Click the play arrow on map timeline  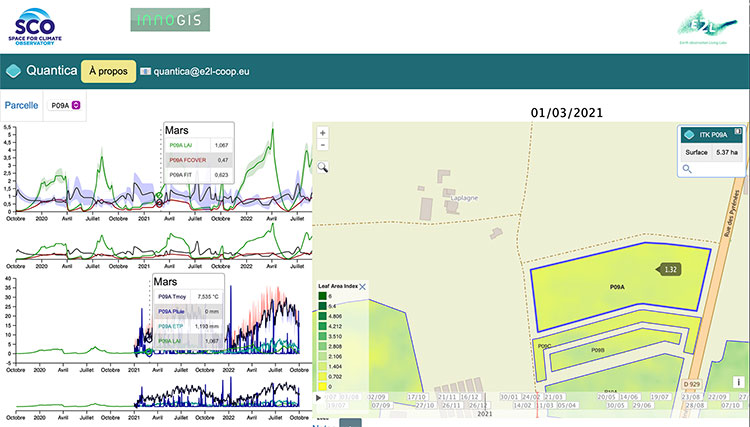tap(319, 398)
